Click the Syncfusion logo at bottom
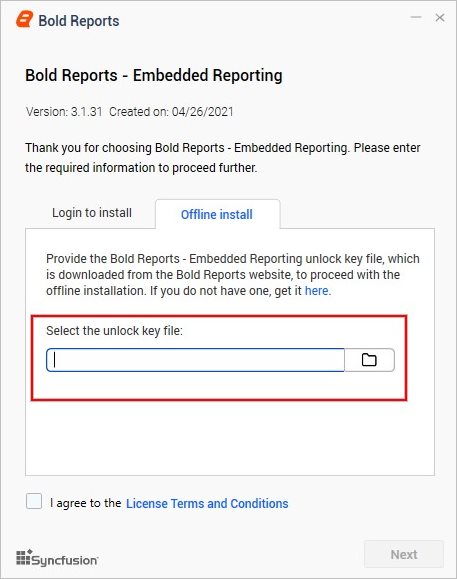Screen dimensions: 457x579 point(57,558)
